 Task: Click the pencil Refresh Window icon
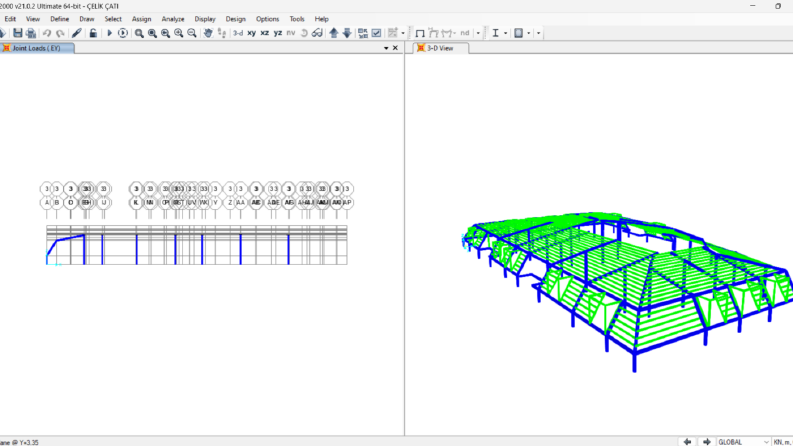(77, 33)
